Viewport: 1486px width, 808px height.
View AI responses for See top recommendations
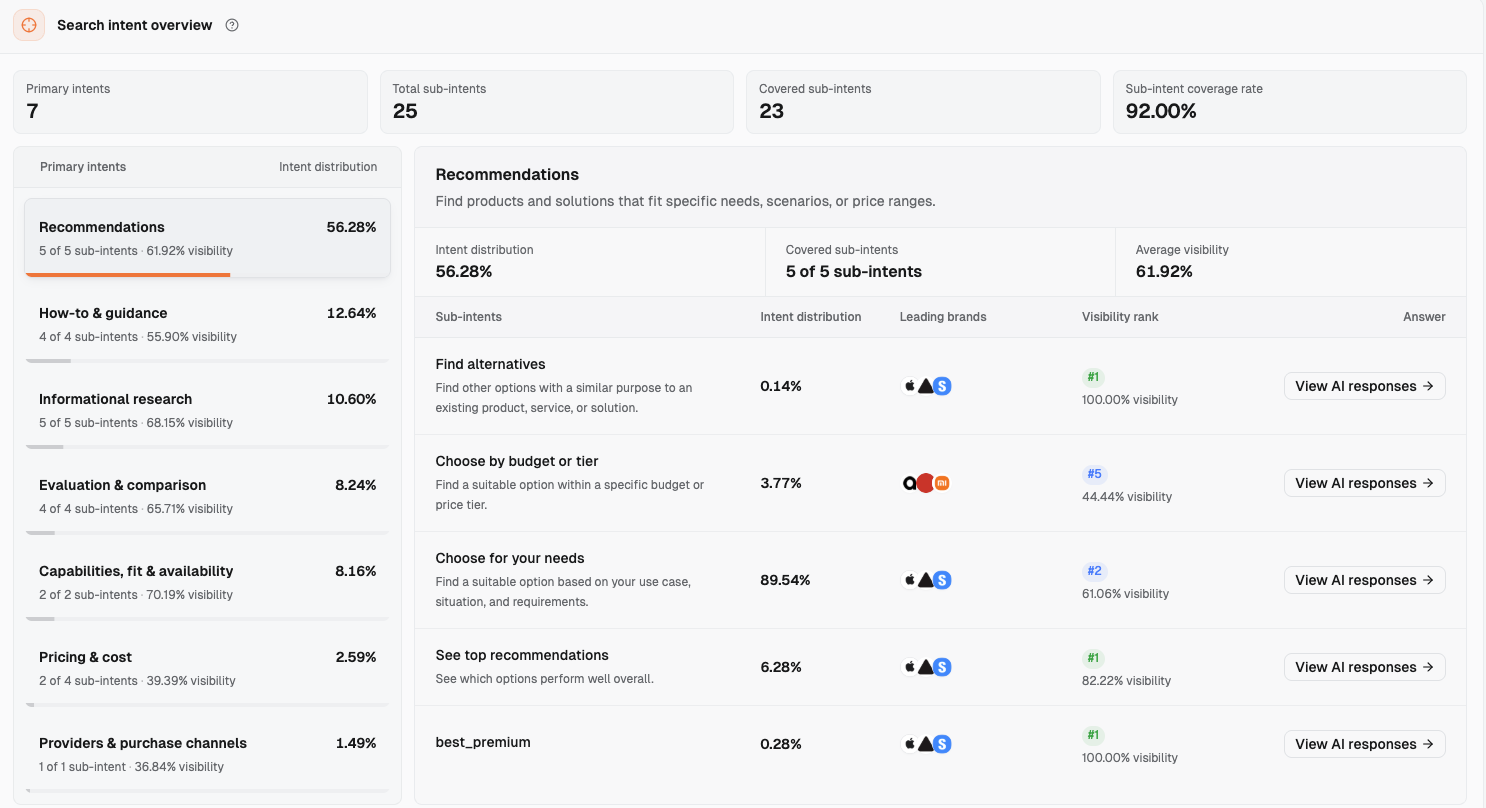[1365, 667]
